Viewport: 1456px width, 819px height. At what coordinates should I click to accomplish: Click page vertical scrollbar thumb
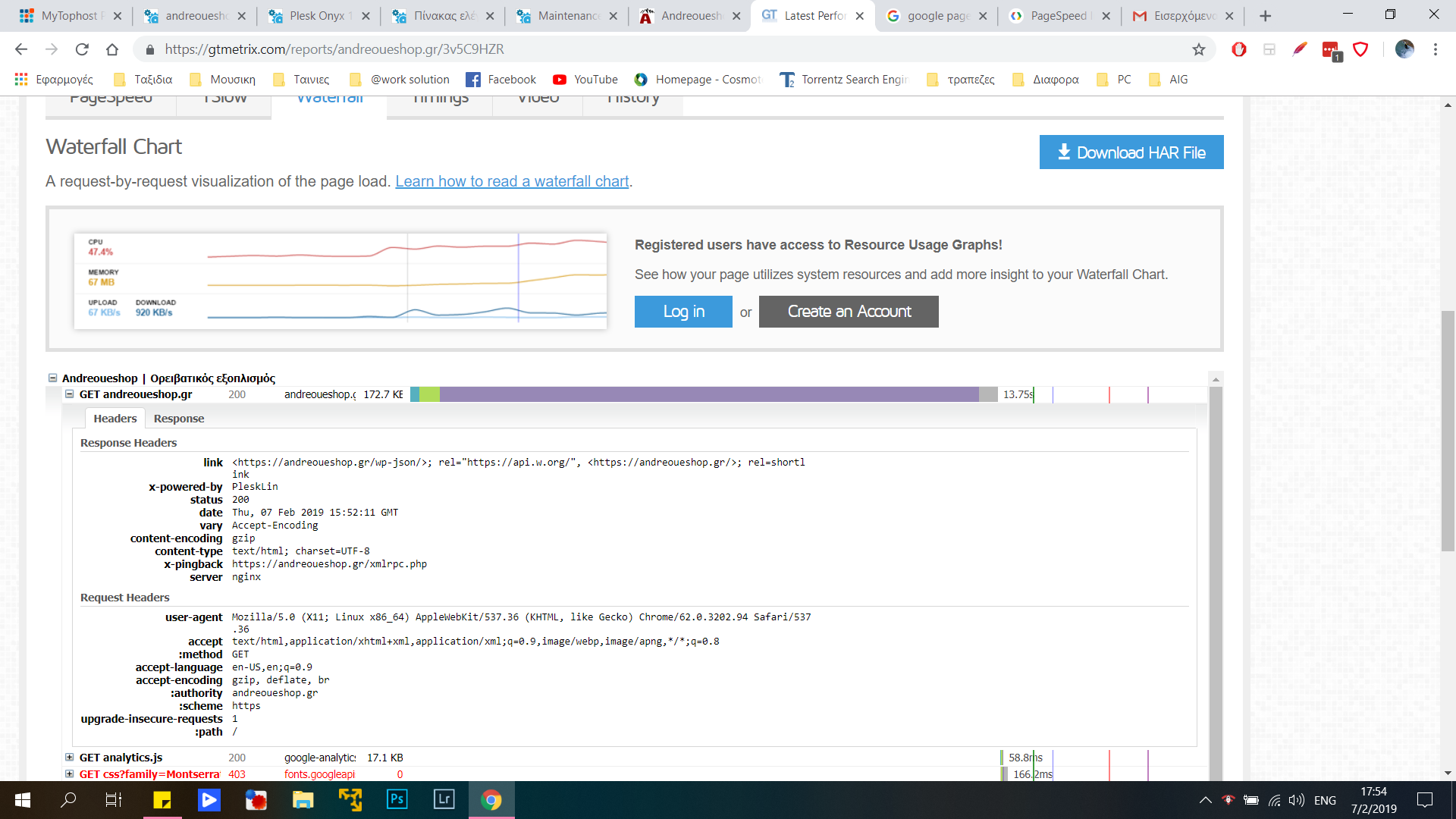pyautogui.click(x=1448, y=430)
